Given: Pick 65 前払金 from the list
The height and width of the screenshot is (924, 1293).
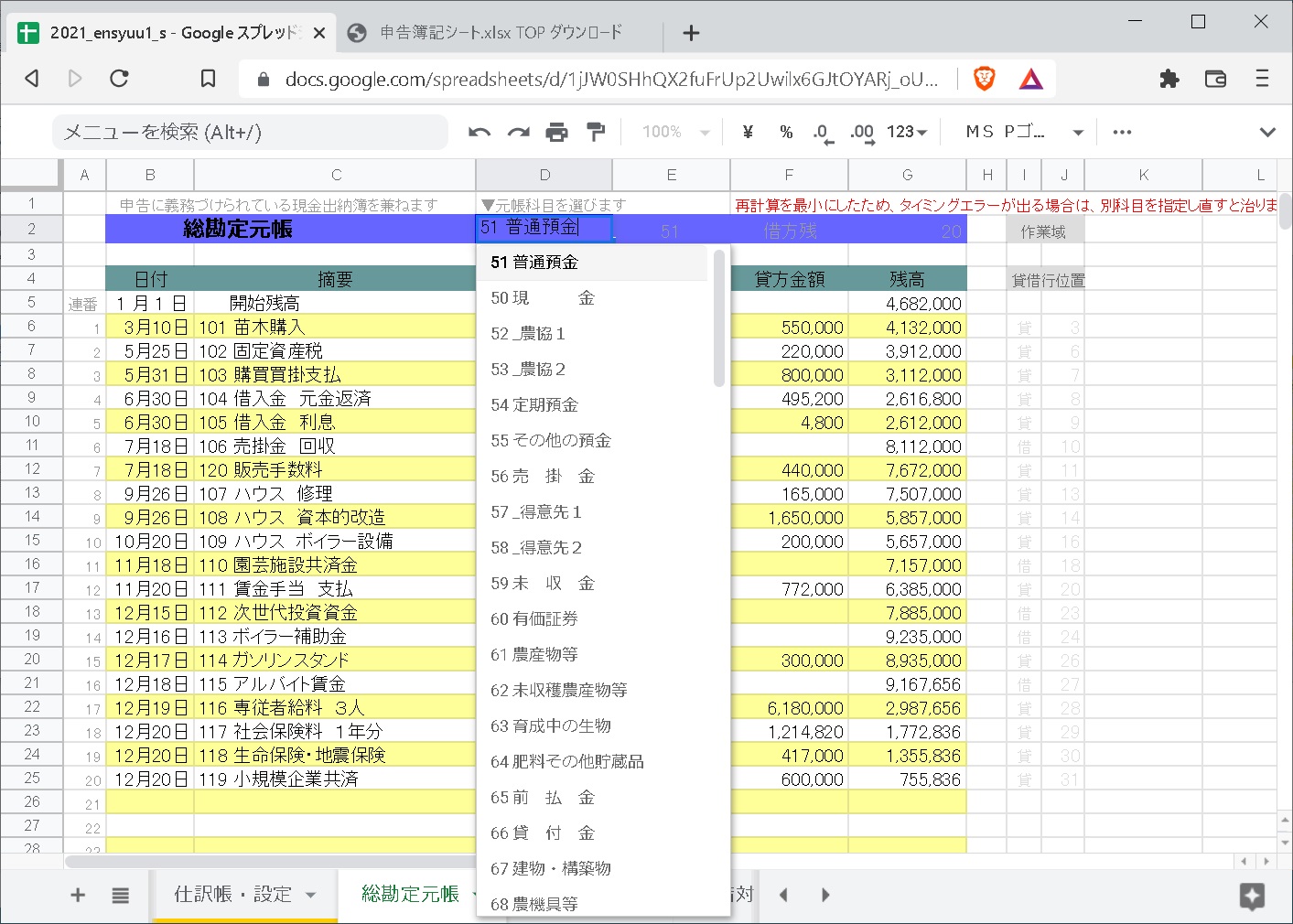Looking at the screenshot, I should (x=592, y=798).
